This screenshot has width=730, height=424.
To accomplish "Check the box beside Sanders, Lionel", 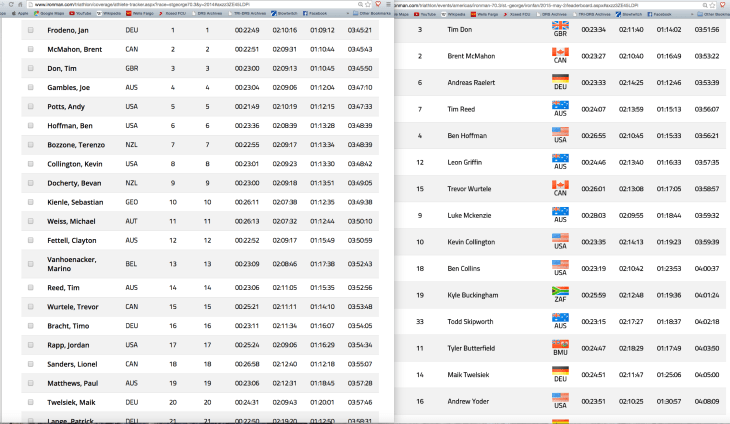I will [x=30, y=364].
